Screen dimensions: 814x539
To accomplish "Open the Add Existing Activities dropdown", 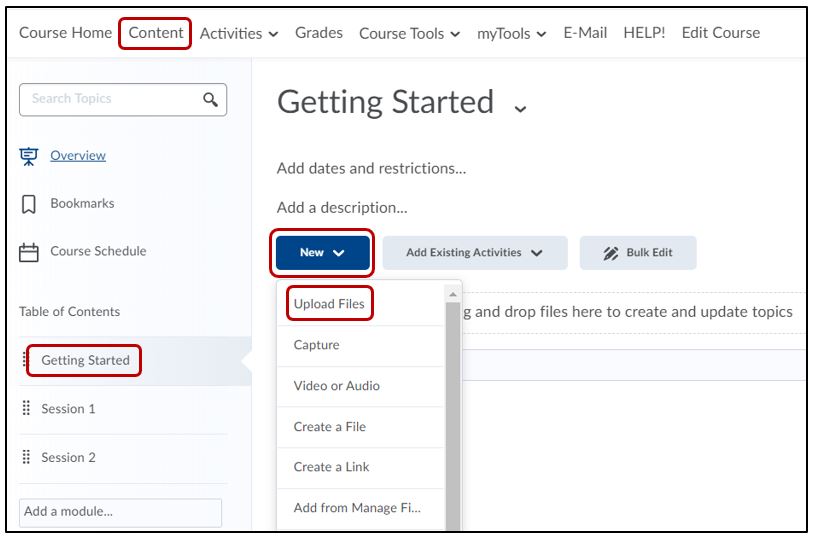I will pos(474,253).
